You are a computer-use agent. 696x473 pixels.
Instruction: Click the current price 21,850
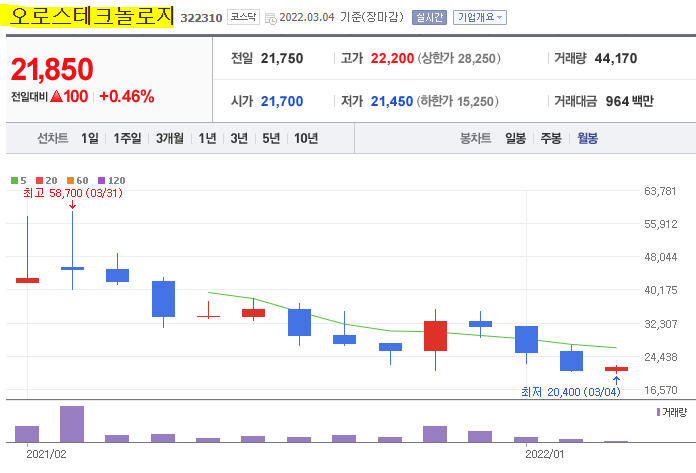coord(52,70)
